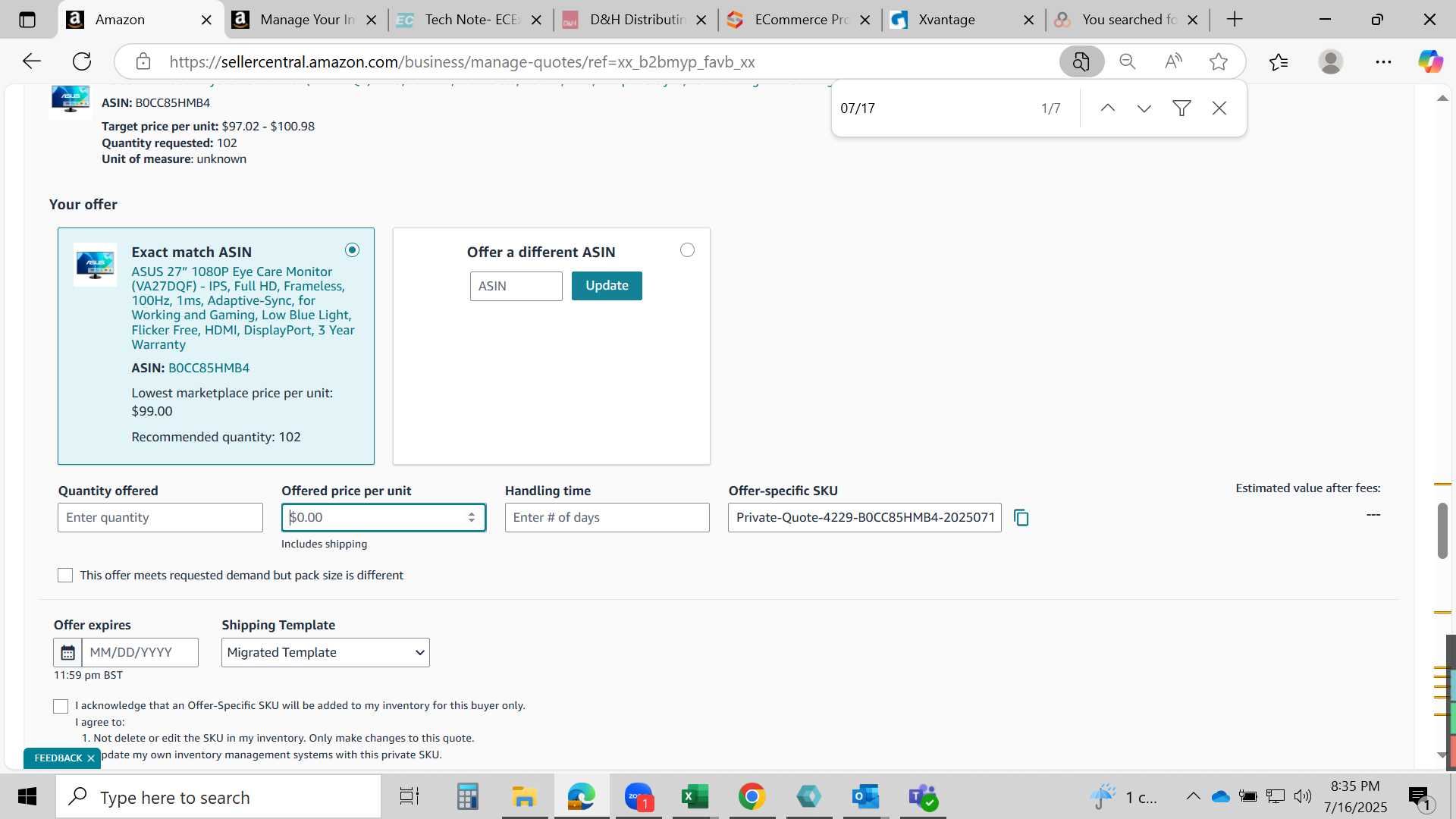Switch to the ECommerce Pro tab
This screenshot has height=819, width=1456.
[799, 20]
